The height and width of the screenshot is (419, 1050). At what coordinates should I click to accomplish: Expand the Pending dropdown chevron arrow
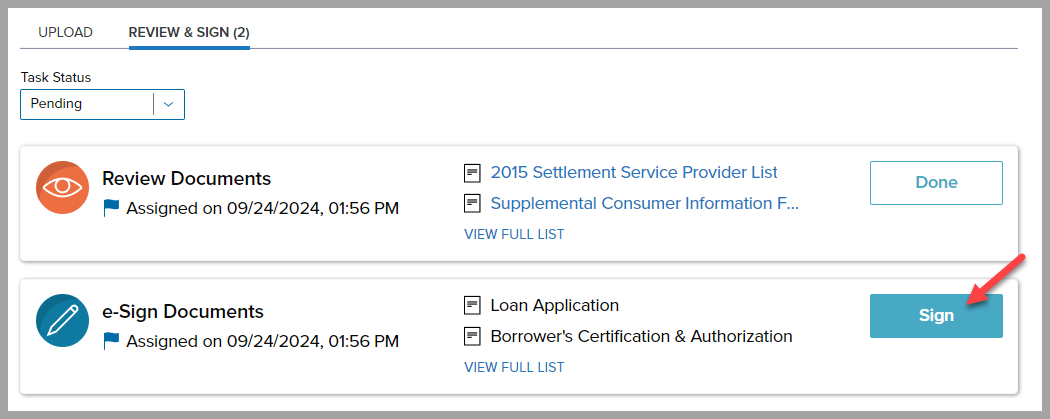(168, 104)
